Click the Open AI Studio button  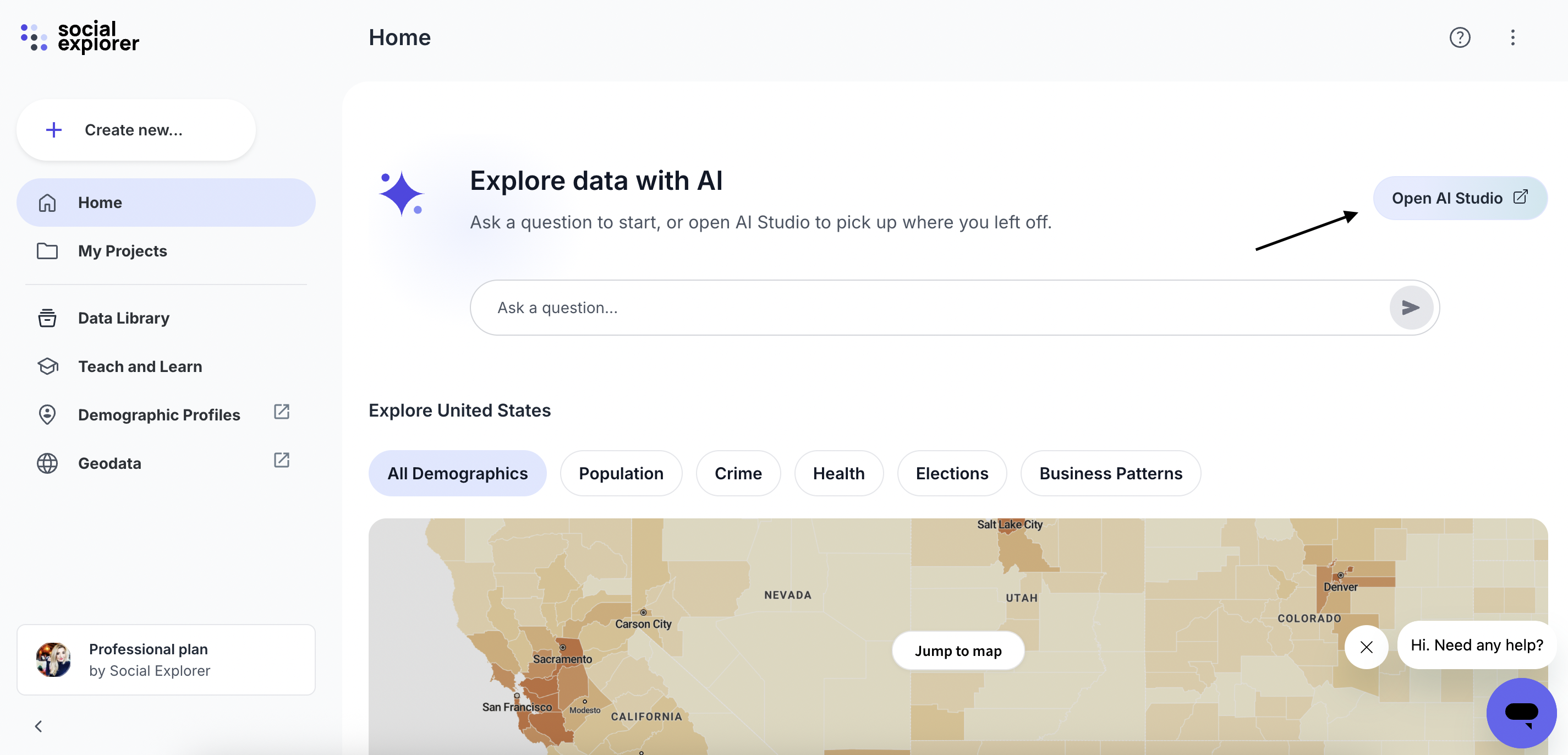1459,198
